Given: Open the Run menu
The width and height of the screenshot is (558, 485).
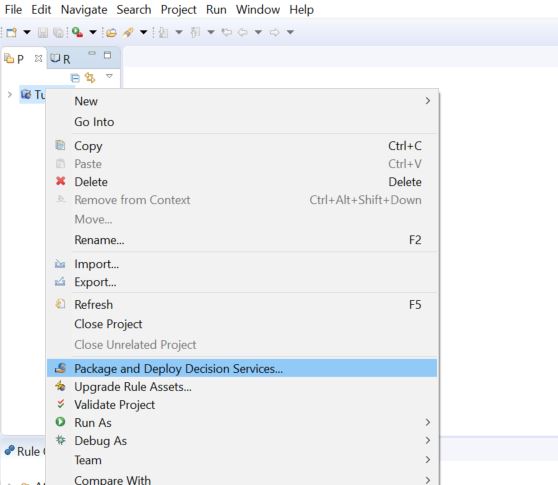Looking at the screenshot, I should pos(216,9).
